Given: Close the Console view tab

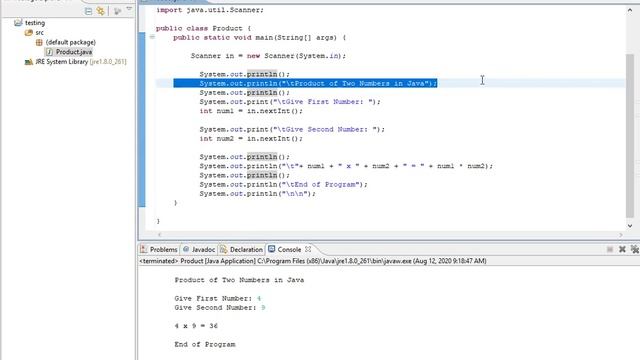Looking at the screenshot, I should click(308, 249).
